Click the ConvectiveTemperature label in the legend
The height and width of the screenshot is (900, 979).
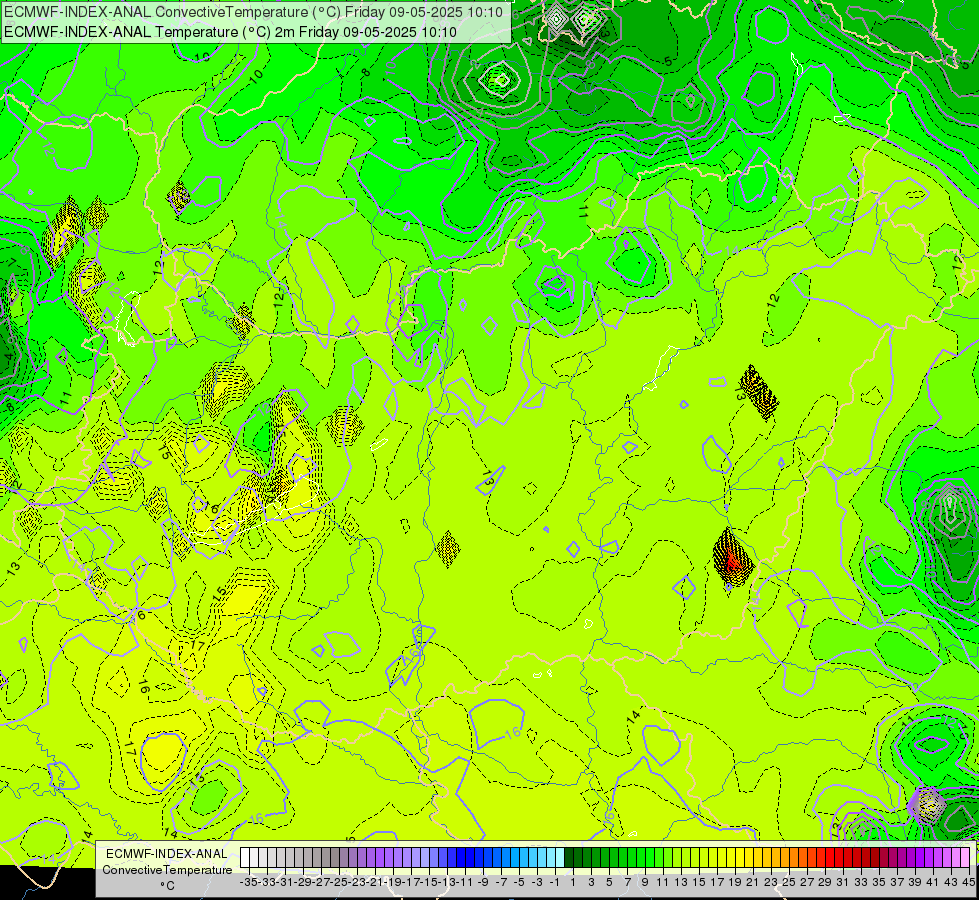167,869
